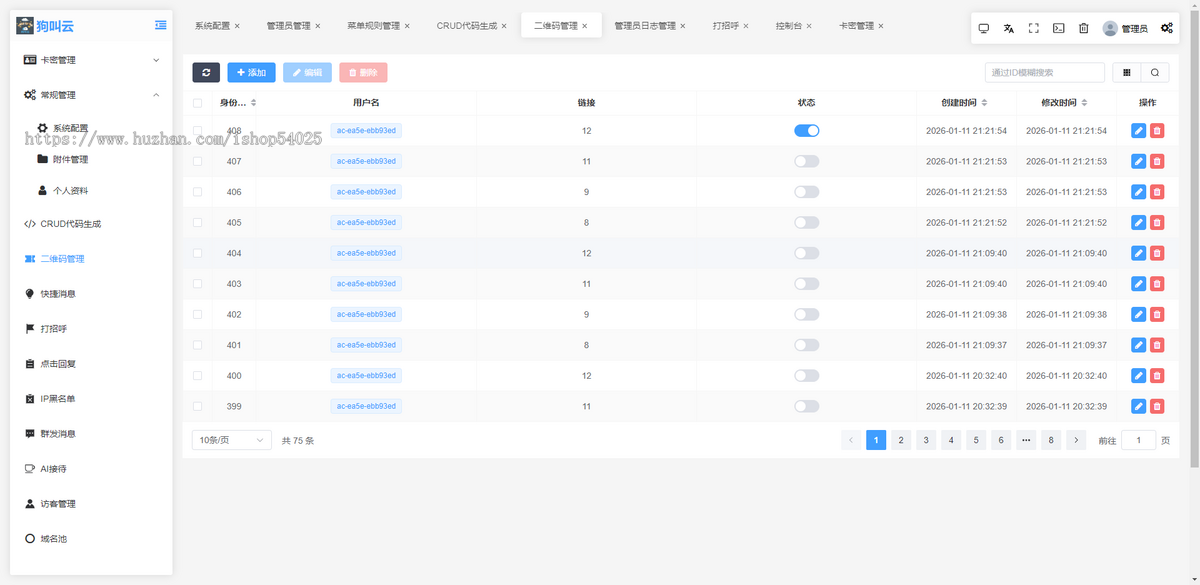Viewport: 1200px width, 585px height.
Task: Focus the ID fuzzy search field
Action: point(1044,72)
